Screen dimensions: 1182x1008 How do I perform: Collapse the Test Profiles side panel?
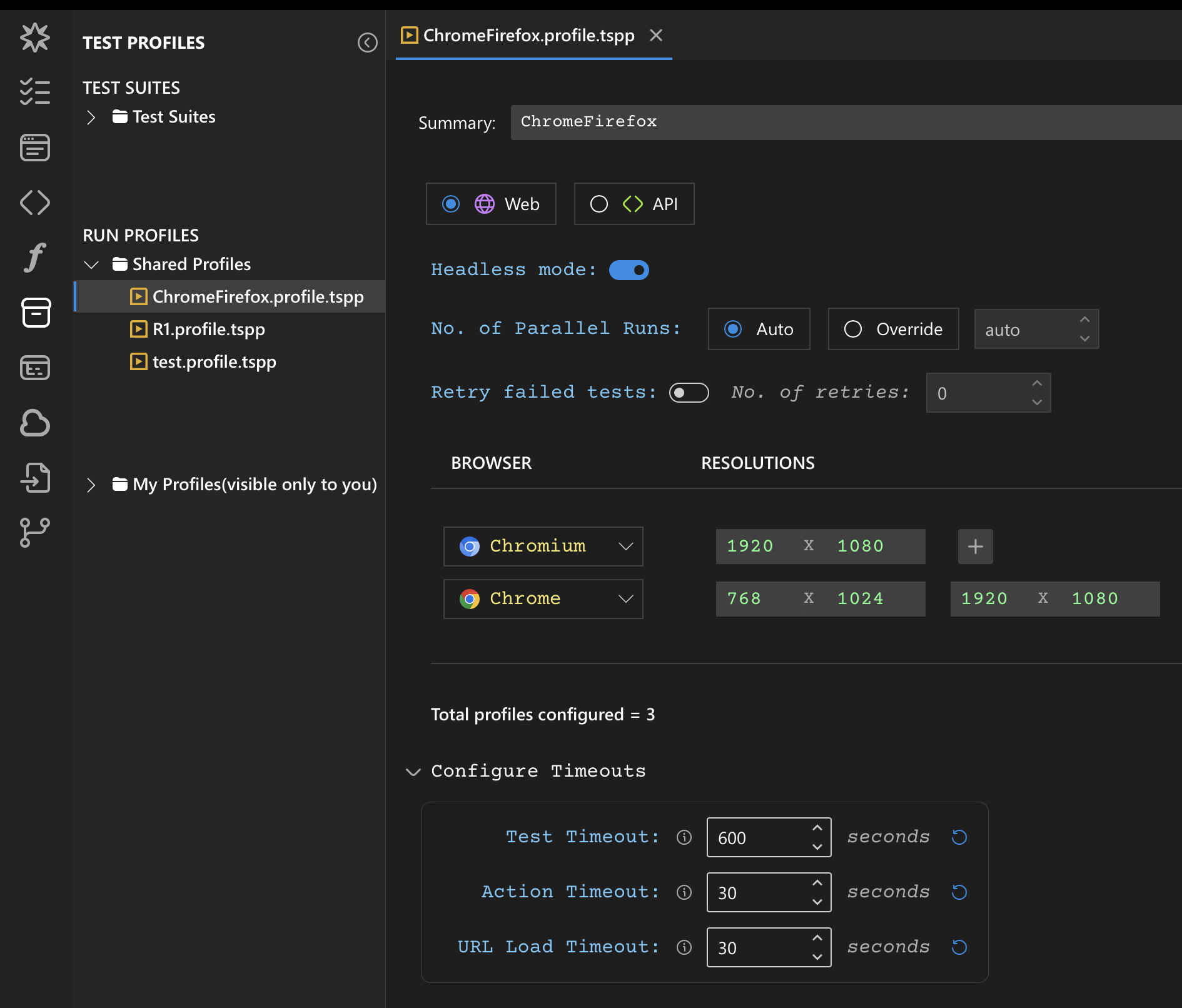(x=367, y=43)
